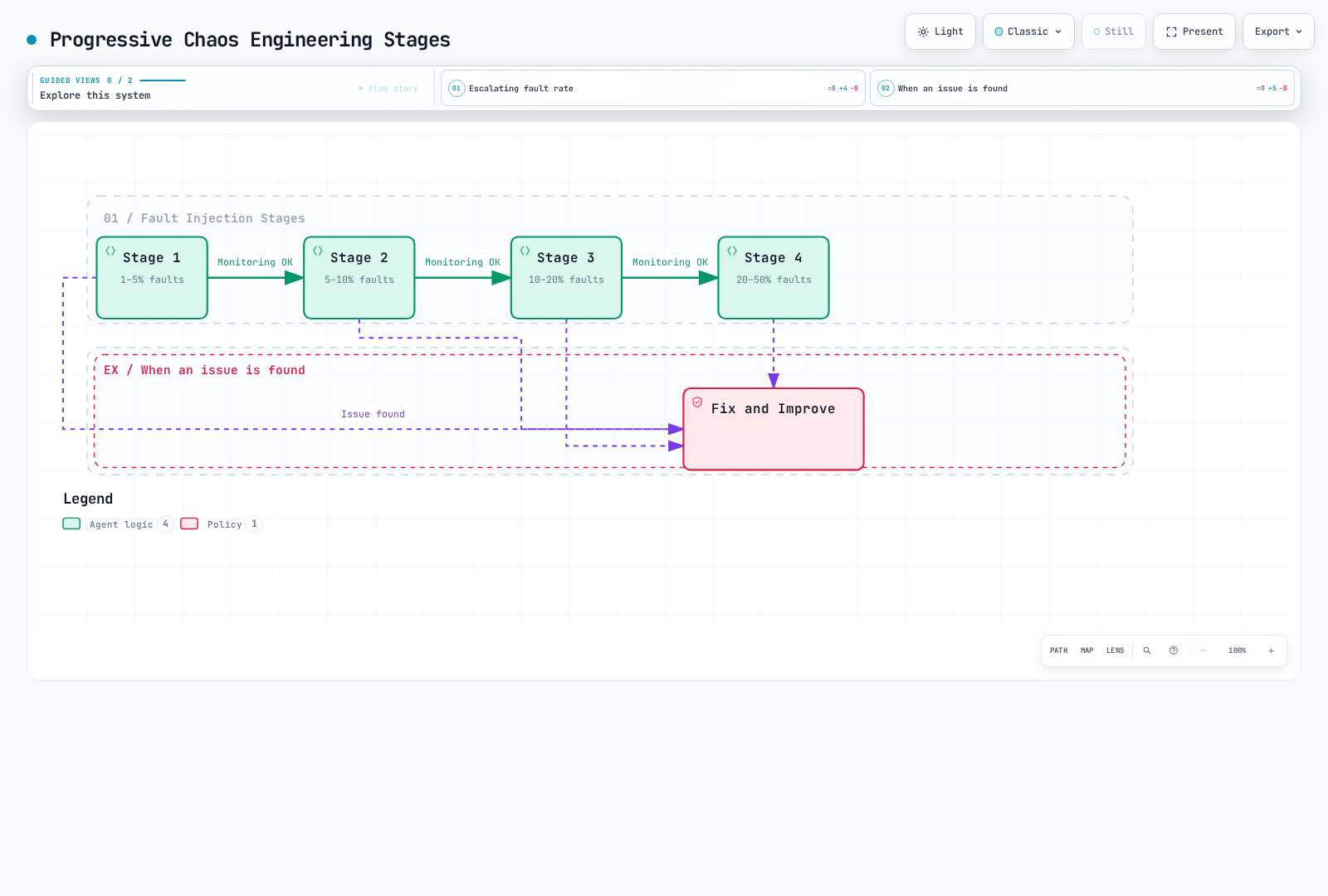Click Monitoring OK label after Stage 2
The width and height of the screenshot is (1328, 896).
click(x=462, y=262)
